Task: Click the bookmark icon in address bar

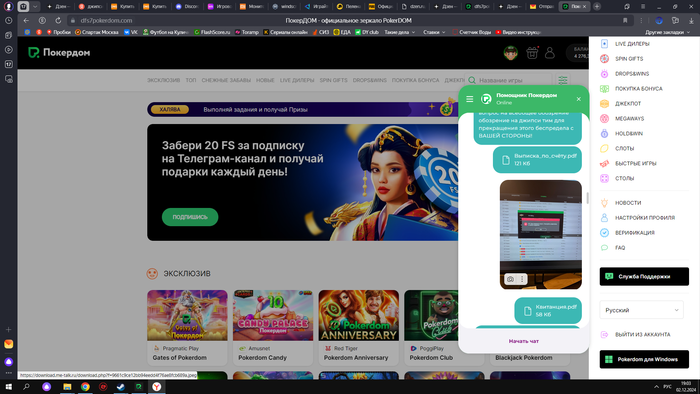Action: click(x=625, y=21)
